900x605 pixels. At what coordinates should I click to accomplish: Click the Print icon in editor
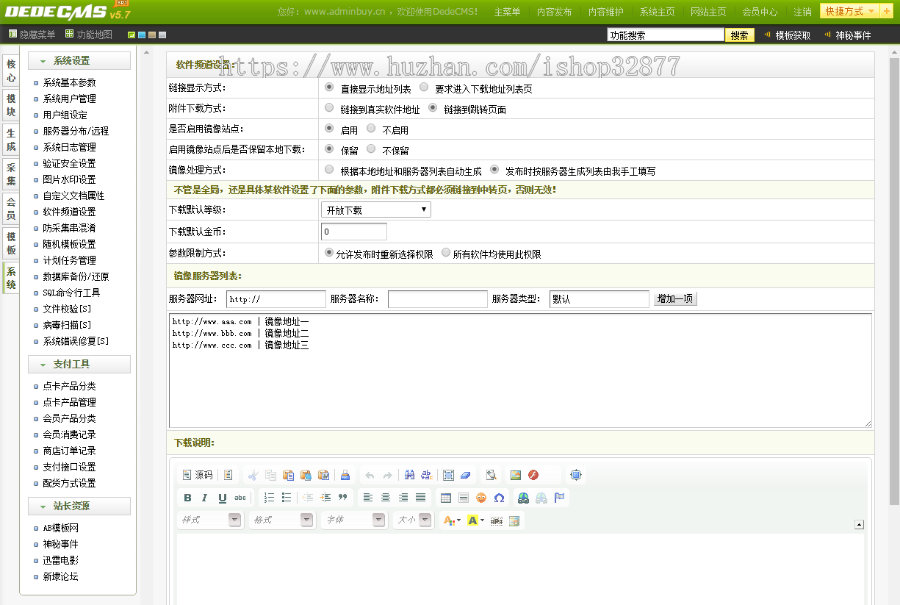click(345, 475)
